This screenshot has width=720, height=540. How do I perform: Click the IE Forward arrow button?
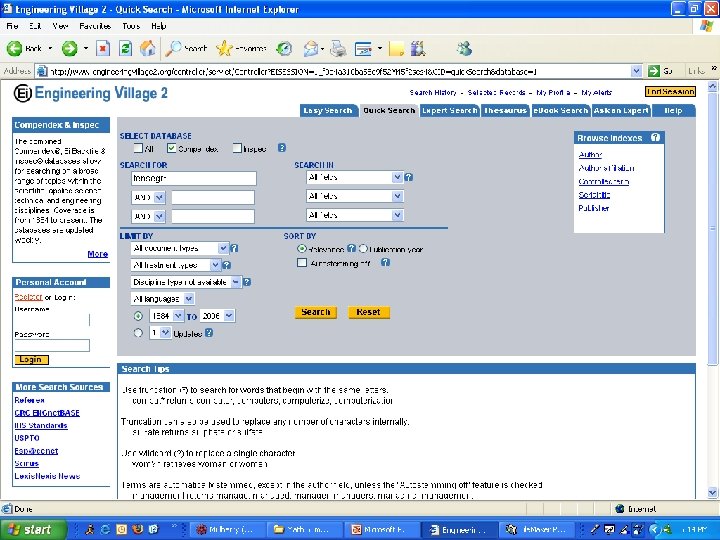(70, 48)
